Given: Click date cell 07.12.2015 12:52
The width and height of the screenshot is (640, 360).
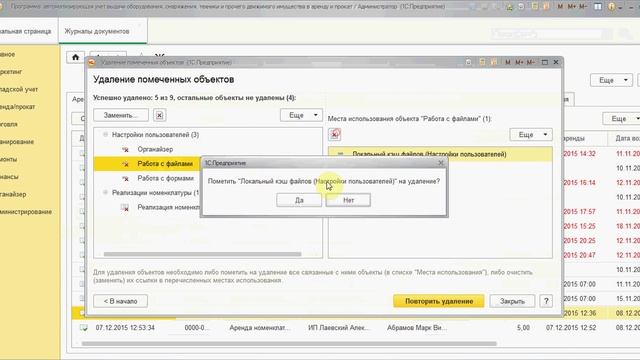Looking at the screenshot, I should point(571,327).
